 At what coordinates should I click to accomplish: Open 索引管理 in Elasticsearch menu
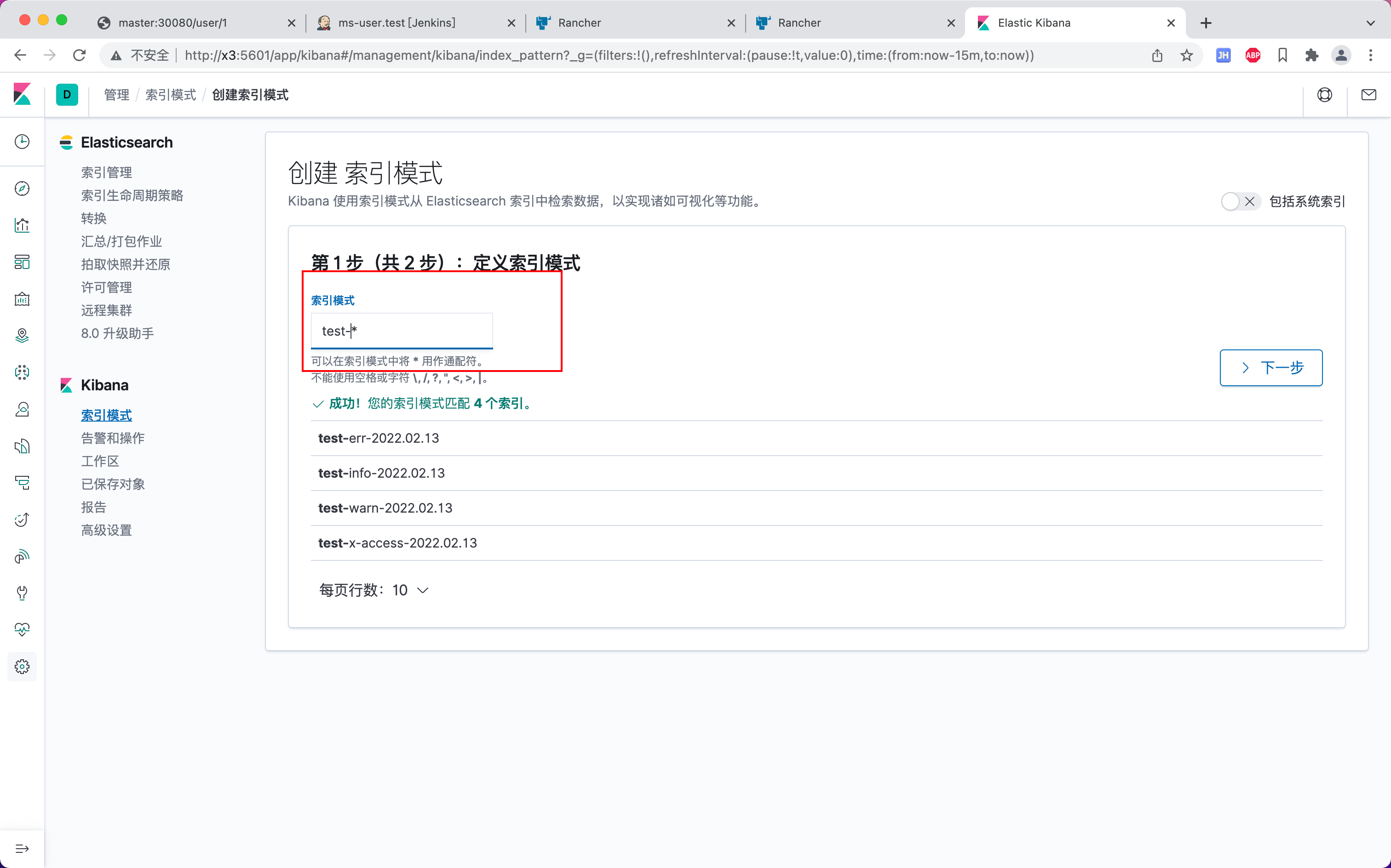pyautogui.click(x=107, y=172)
